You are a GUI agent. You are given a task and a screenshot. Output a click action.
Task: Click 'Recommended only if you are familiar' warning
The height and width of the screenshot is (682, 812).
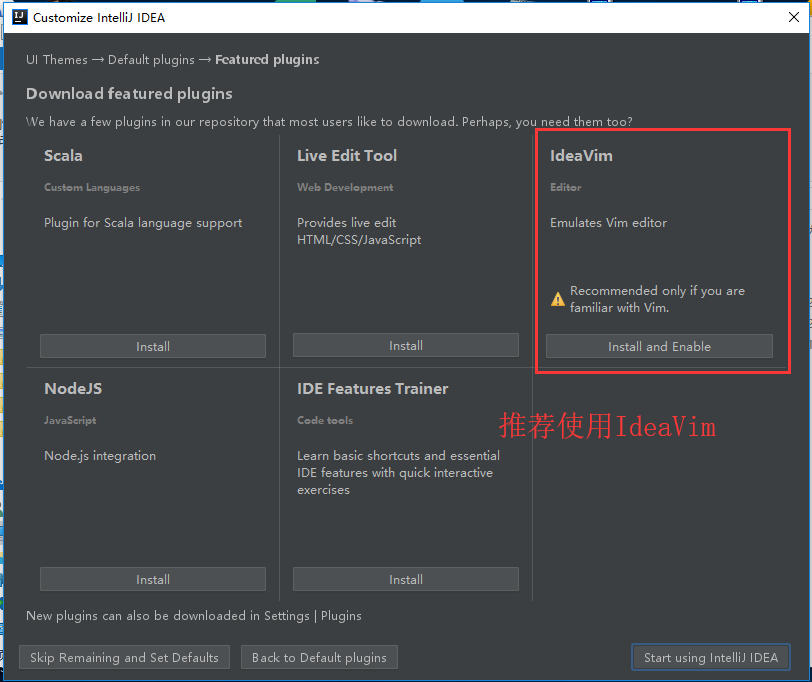657,299
